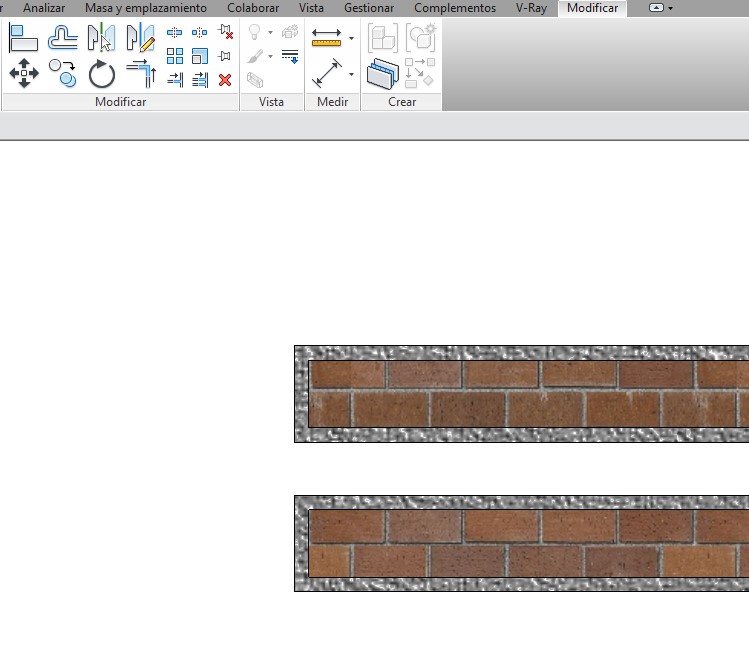Click the Copy tool icon

click(x=62, y=73)
